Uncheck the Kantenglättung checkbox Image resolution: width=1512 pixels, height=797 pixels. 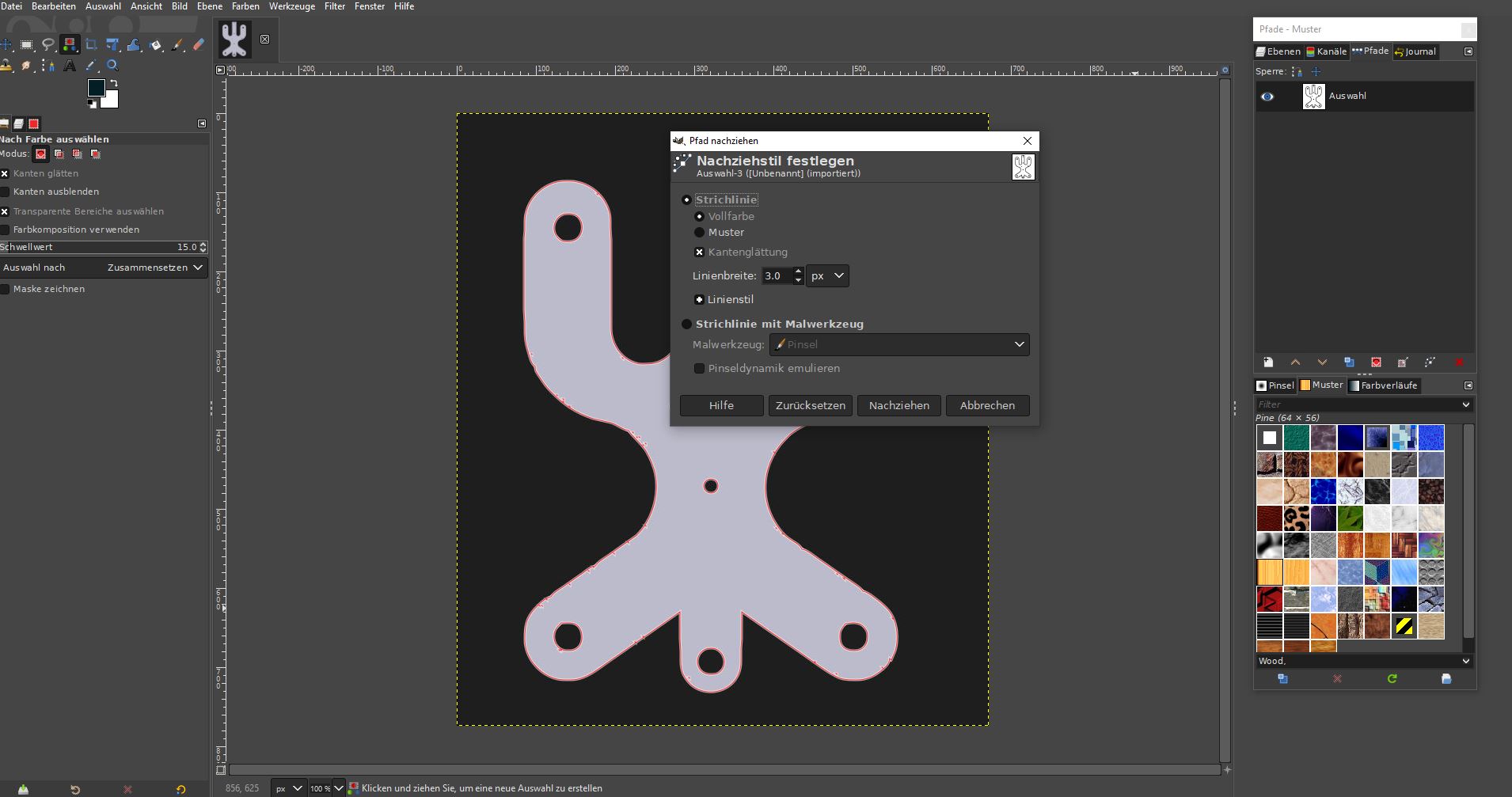699,252
